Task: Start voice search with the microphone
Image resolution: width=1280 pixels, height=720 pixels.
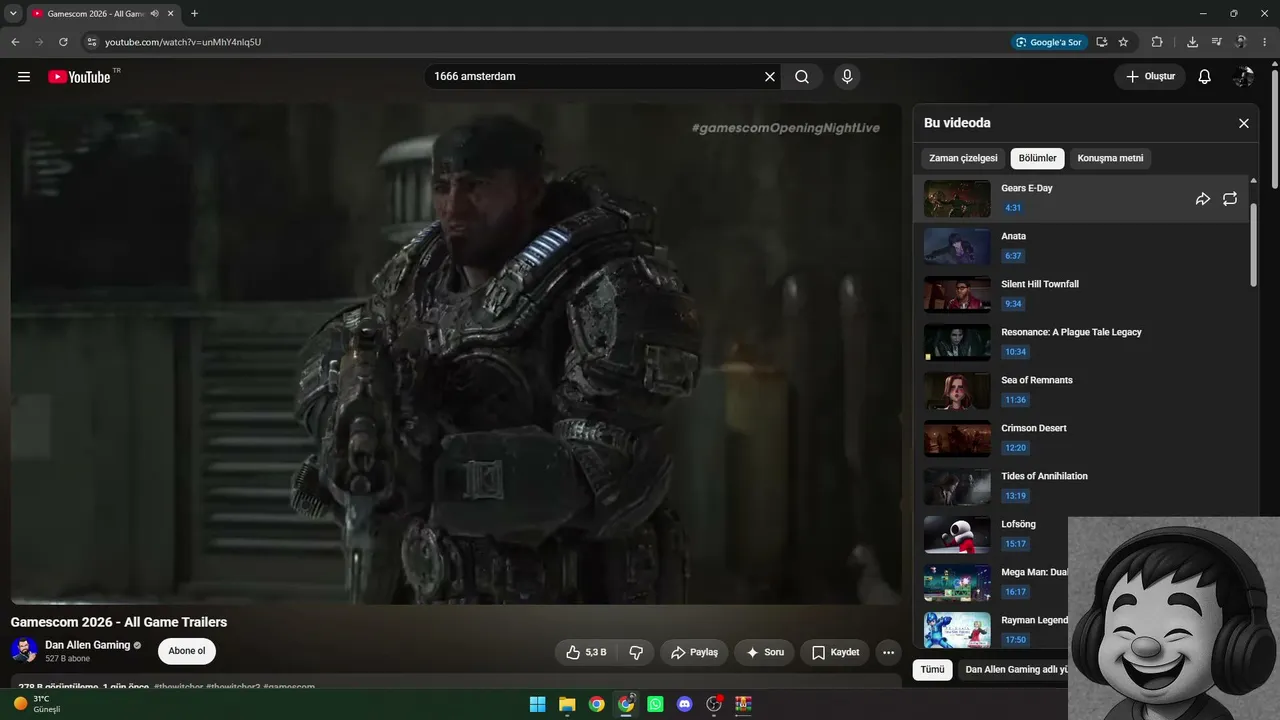Action: pos(847,77)
